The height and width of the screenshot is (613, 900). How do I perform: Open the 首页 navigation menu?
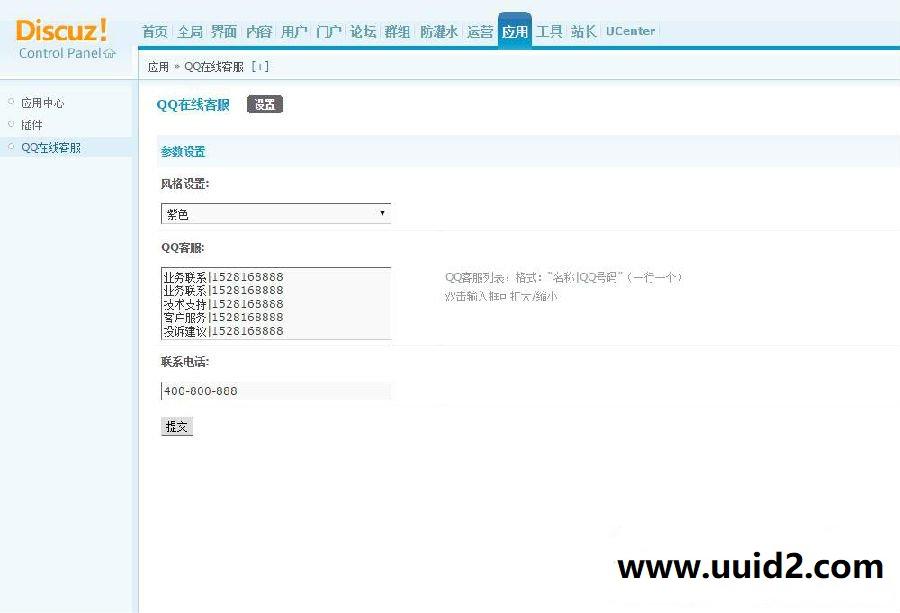coord(154,31)
